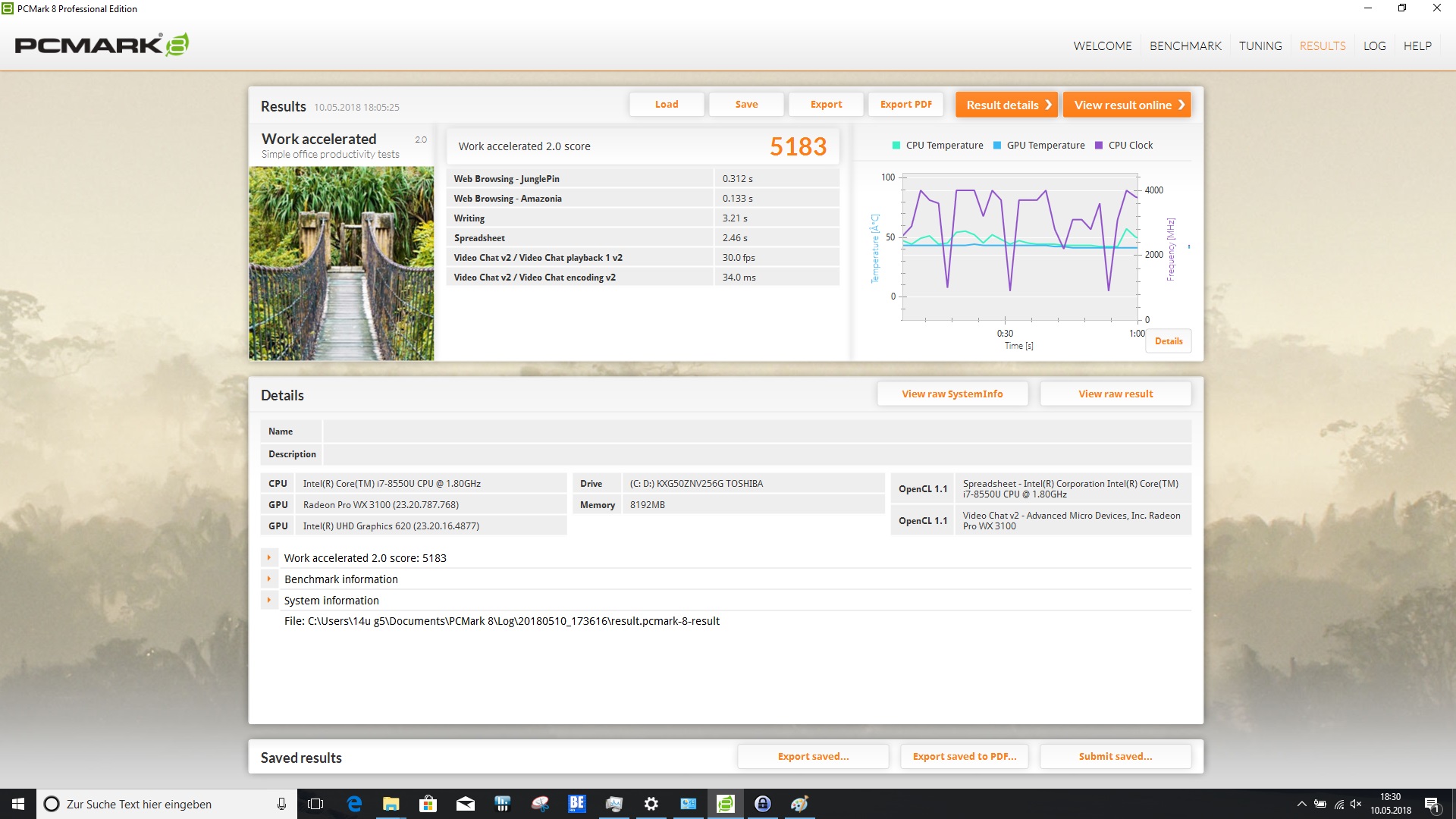
Task: Switch to the BENCHMARK tab
Action: coord(1185,45)
